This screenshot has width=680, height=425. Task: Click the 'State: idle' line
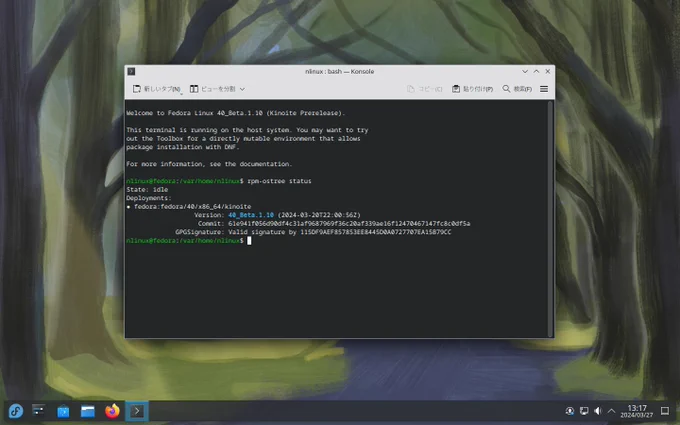pos(147,190)
